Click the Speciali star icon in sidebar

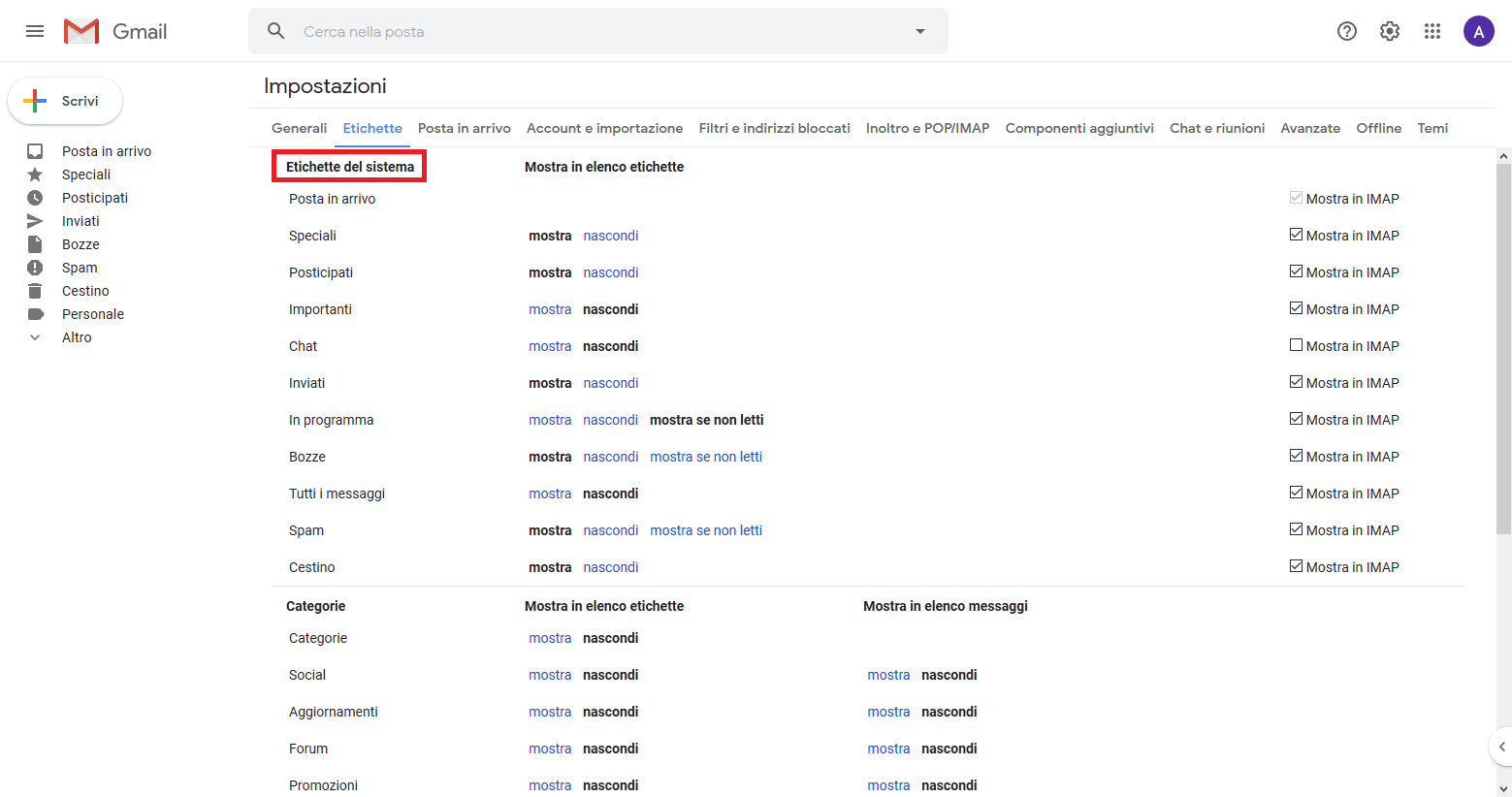point(35,175)
